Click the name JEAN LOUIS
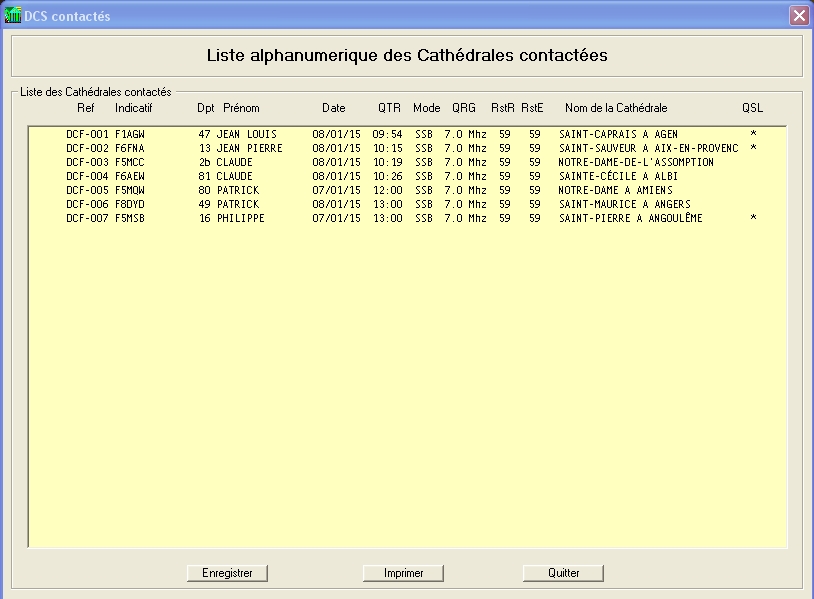The height and width of the screenshot is (599, 814). pos(247,134)
